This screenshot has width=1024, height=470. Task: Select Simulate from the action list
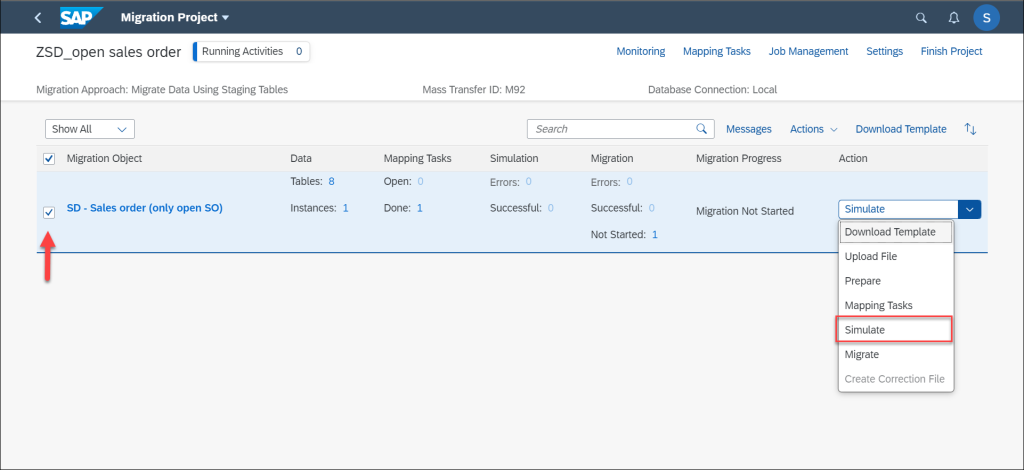click(x=894, y=330)
